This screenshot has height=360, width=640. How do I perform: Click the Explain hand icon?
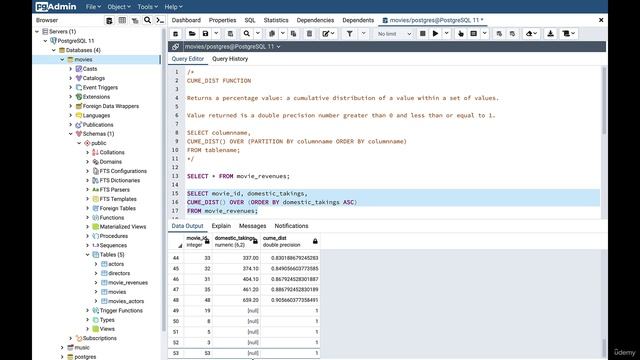tap(461, 34)
